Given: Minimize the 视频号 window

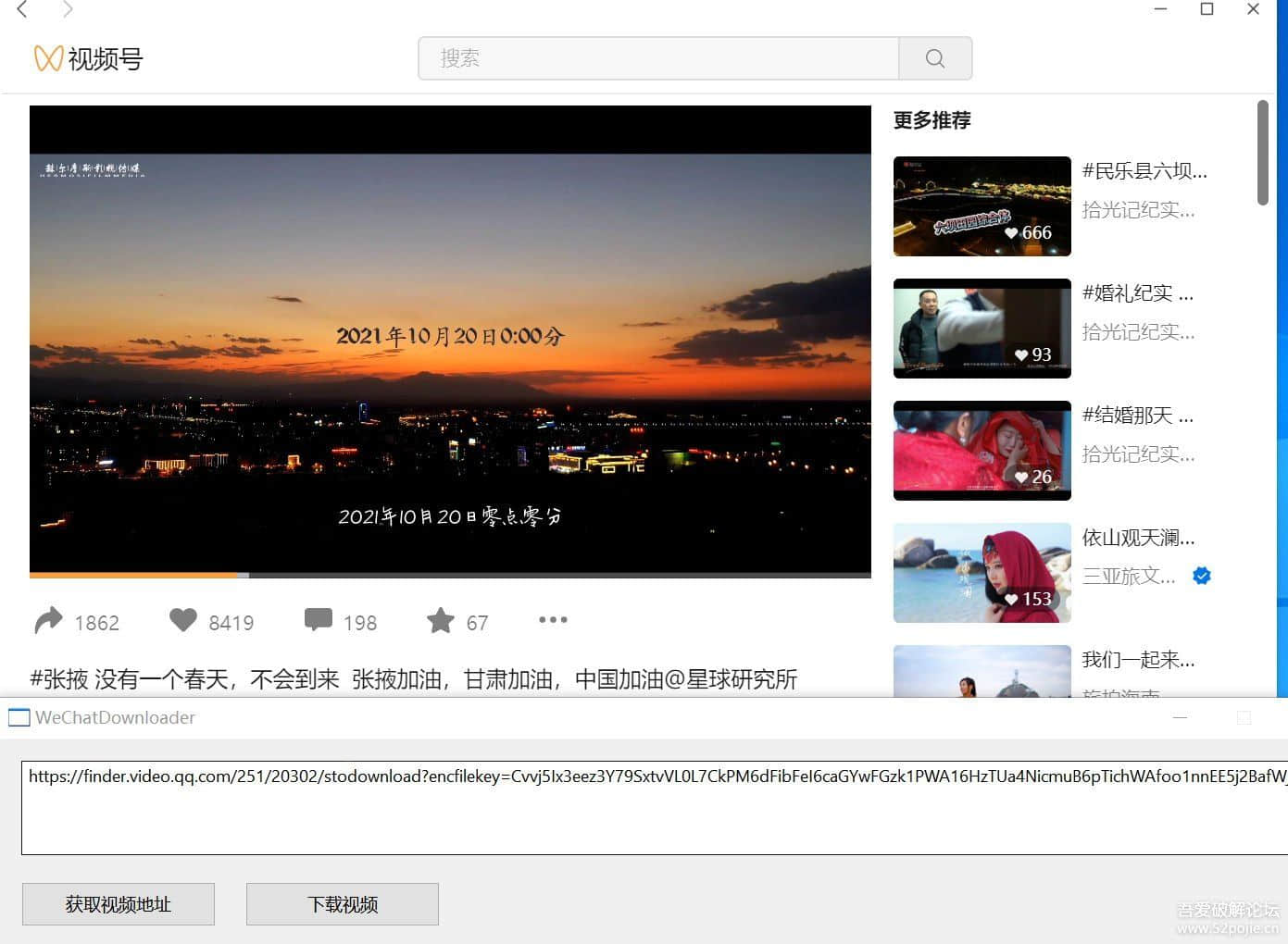Looking at the screenshot, I should coord(1160,9).
